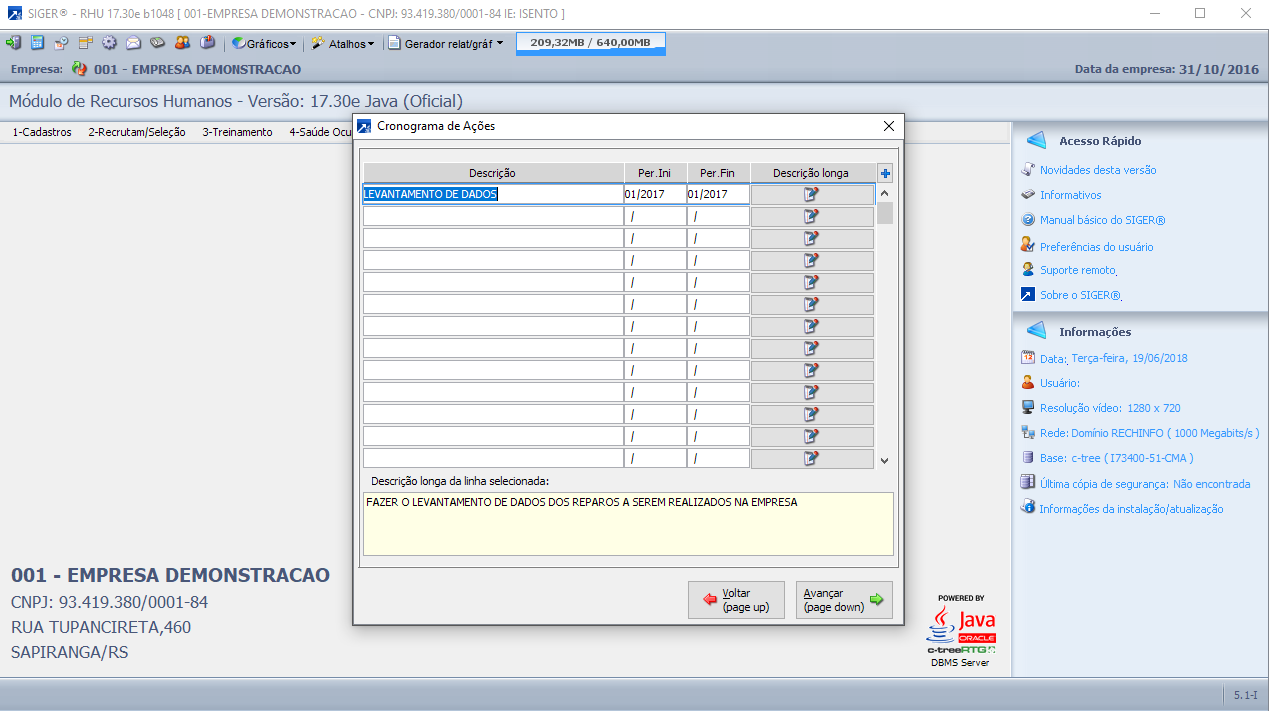
Task: Click the Avançar (page down) button
Action: point(844,600)
